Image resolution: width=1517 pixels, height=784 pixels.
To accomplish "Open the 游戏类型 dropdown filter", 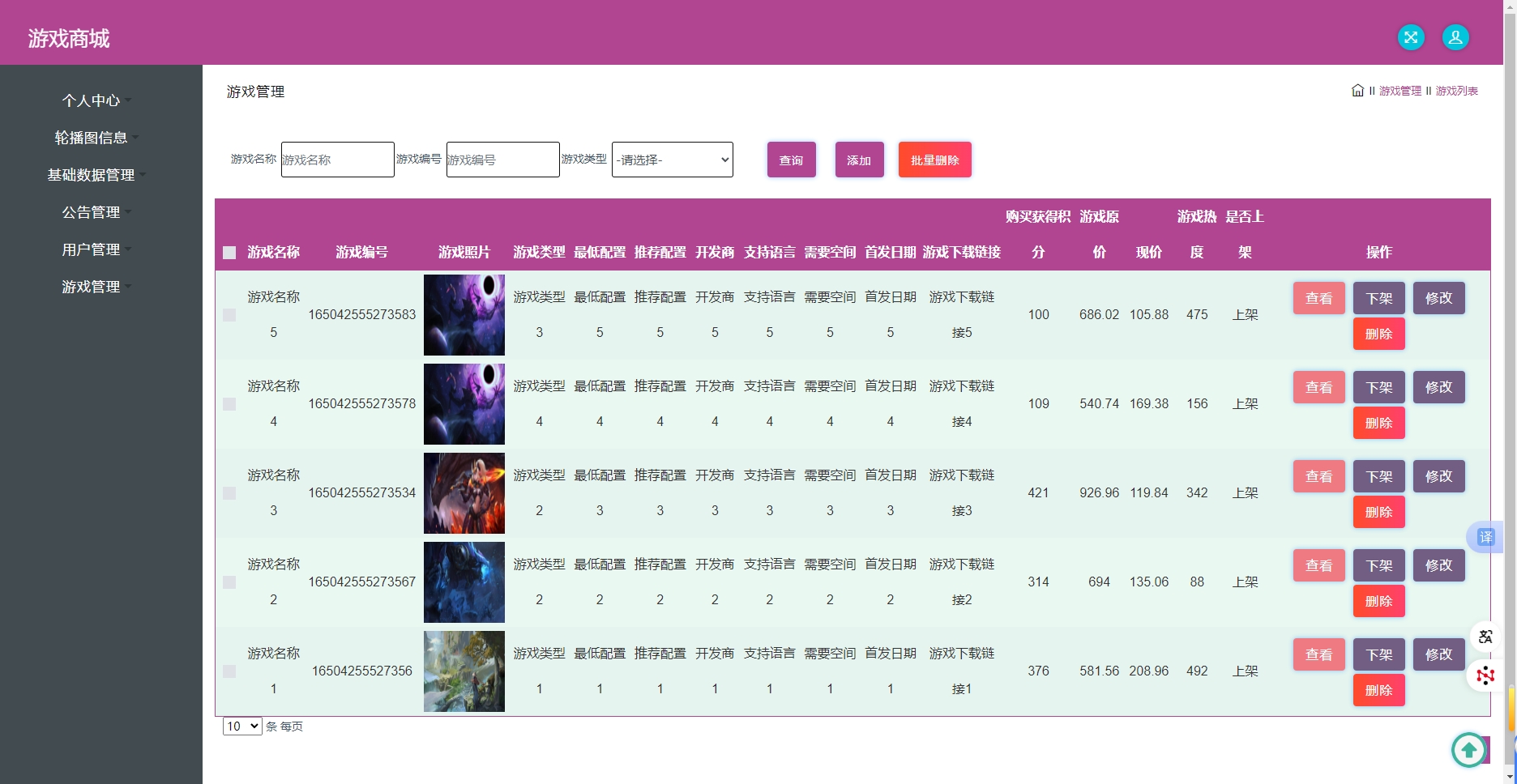I will (x=672, y=160).
